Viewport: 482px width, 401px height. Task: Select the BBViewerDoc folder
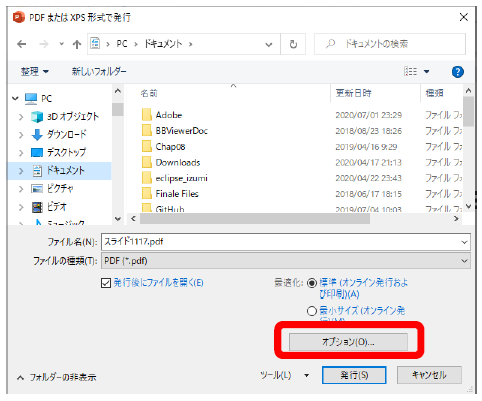(x=182, y=131)
